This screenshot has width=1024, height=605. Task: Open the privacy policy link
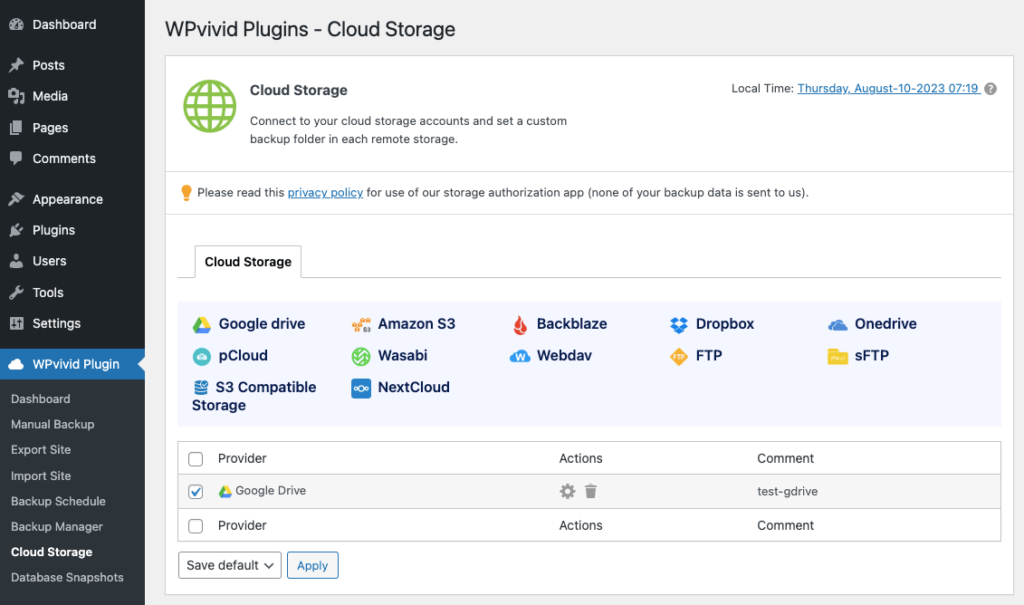point(325,192)
